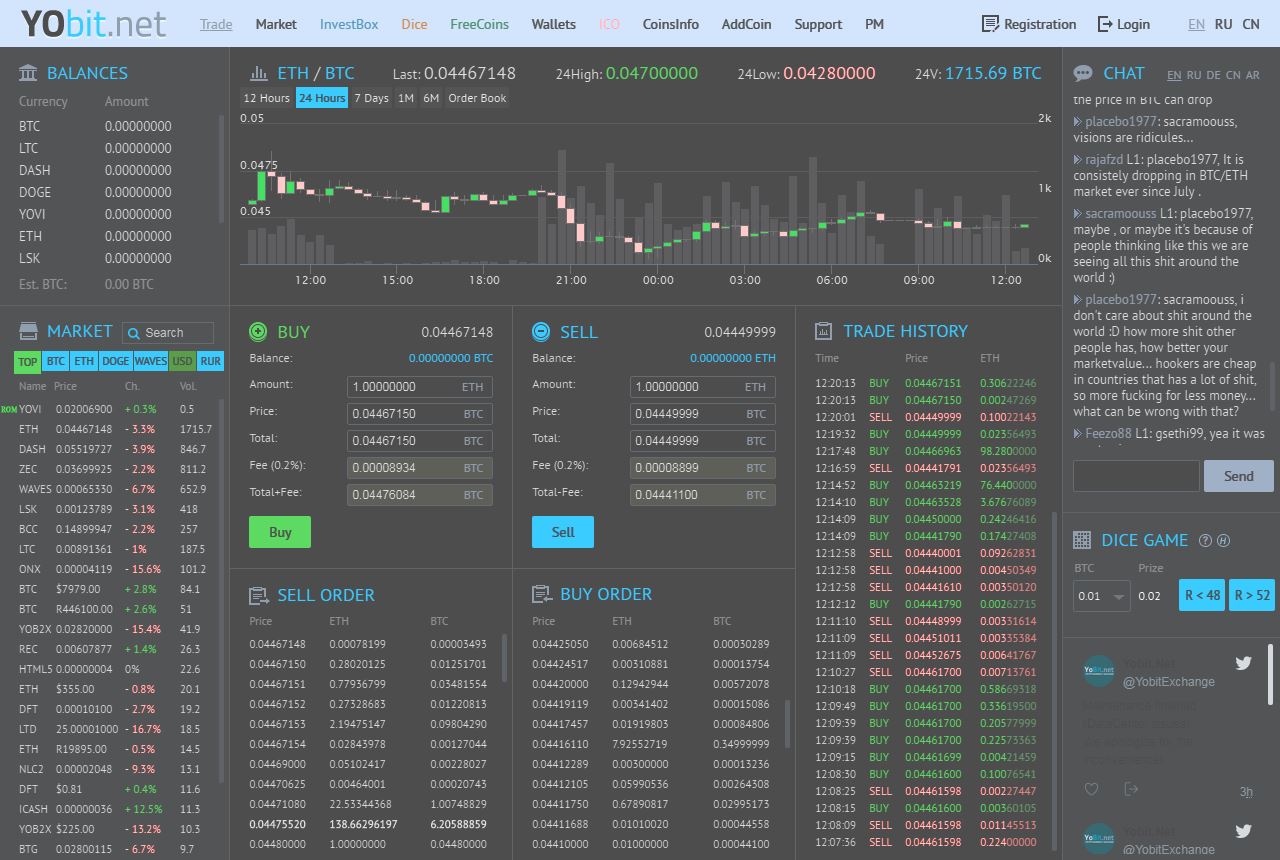Select the RUR market tab
Screen dimensions: 1280x860
[x=210, y=361]
